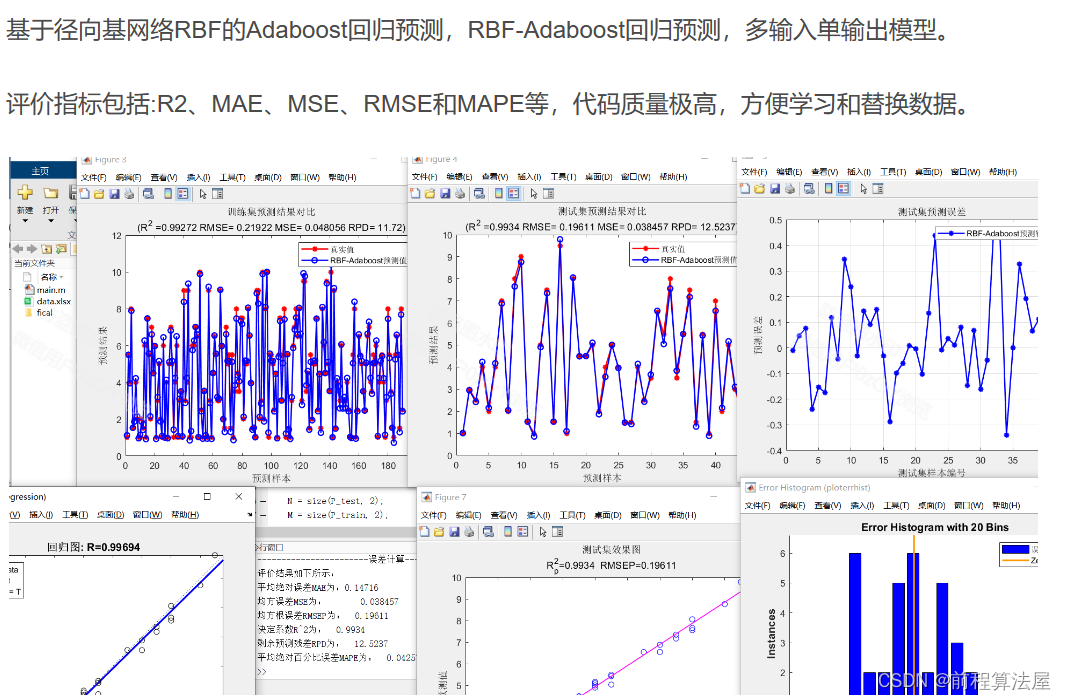Viewport: 1066px width, 700px height.
Task: Click the back navigation arrow above Current Folder
Action: coord(18,248)
